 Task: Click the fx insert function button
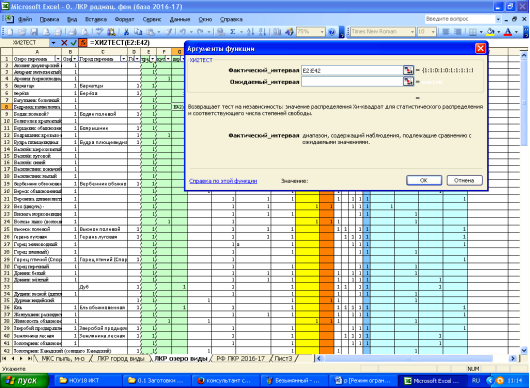tap(82, 43)
